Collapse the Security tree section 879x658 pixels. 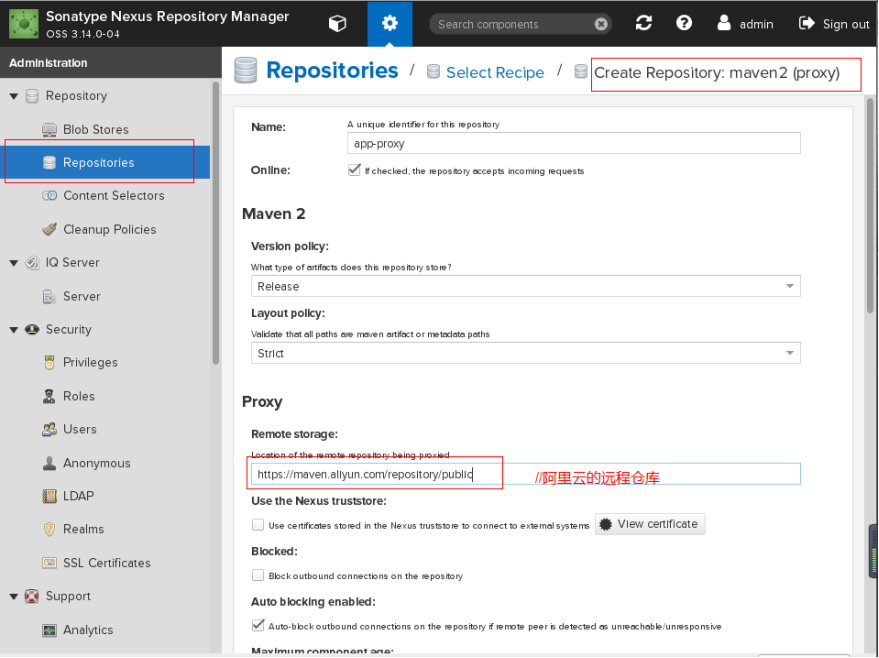pyautogui.click(x=14, y=330)
